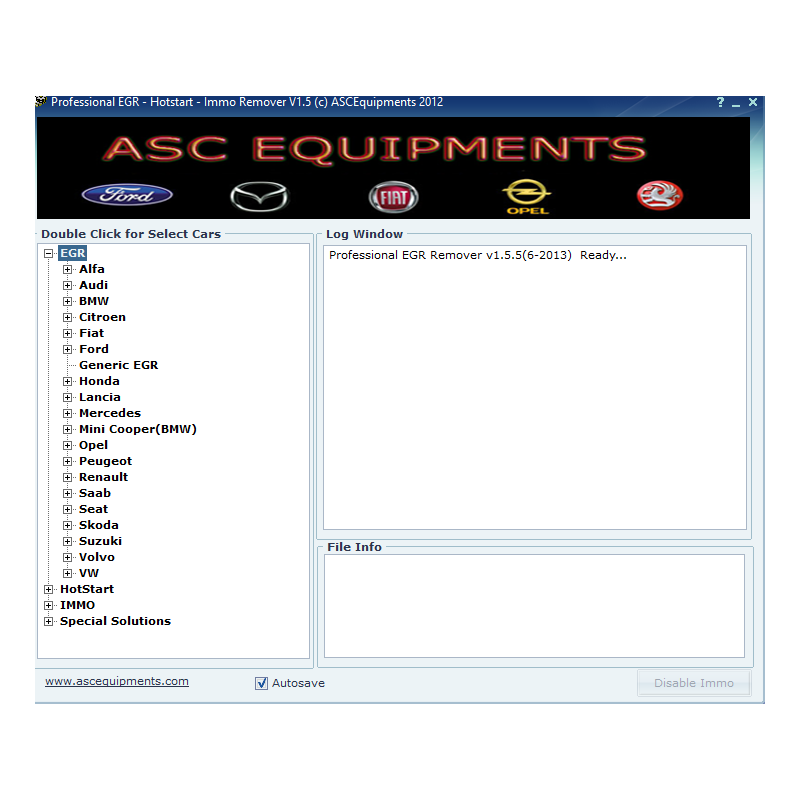Expand the HotStart category
The width and height of the screenshot is (800, 800).
pos(48,589)
